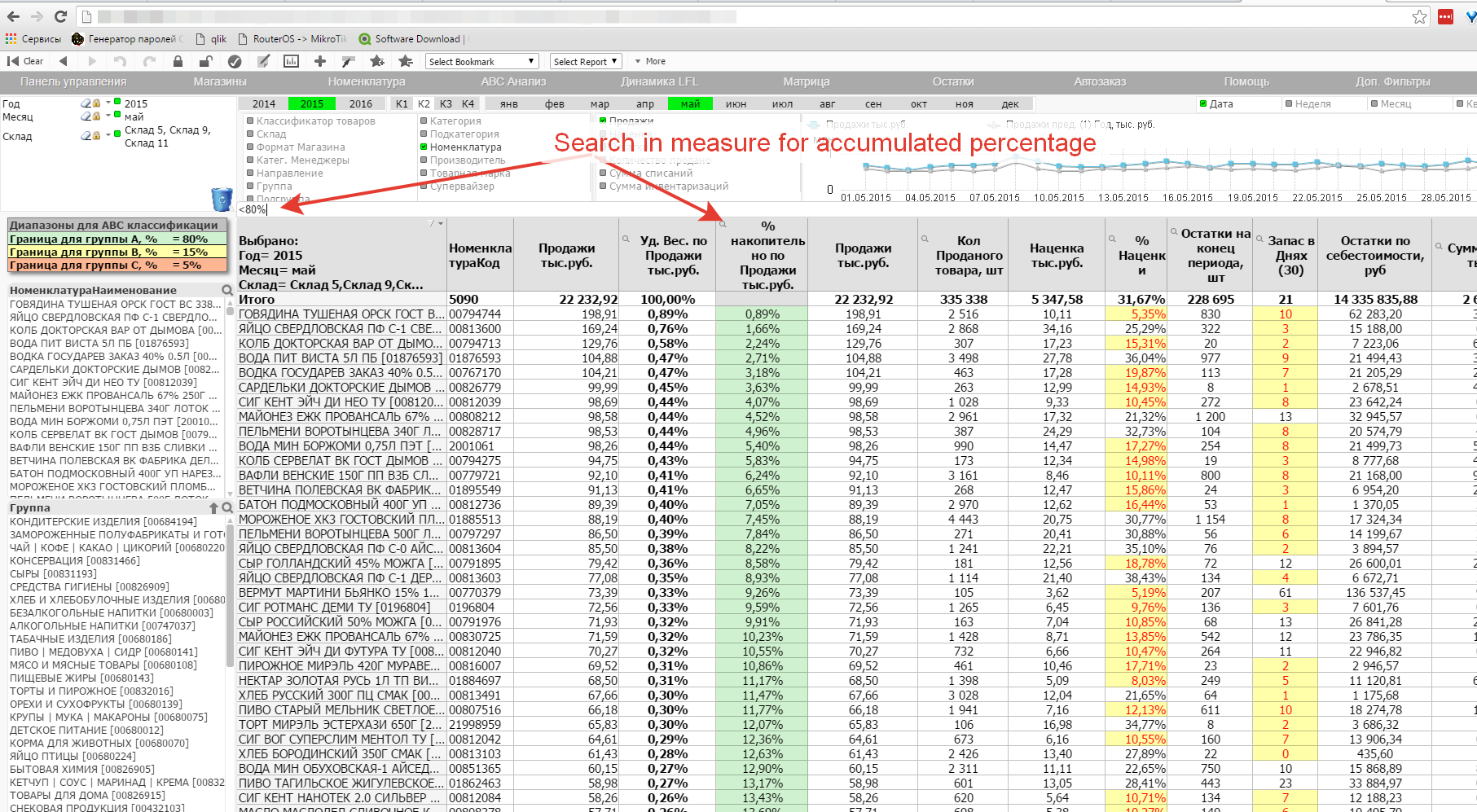Check the Дата period option
Viewport: 1477px width, 812px height.
tap(1203, 104)
